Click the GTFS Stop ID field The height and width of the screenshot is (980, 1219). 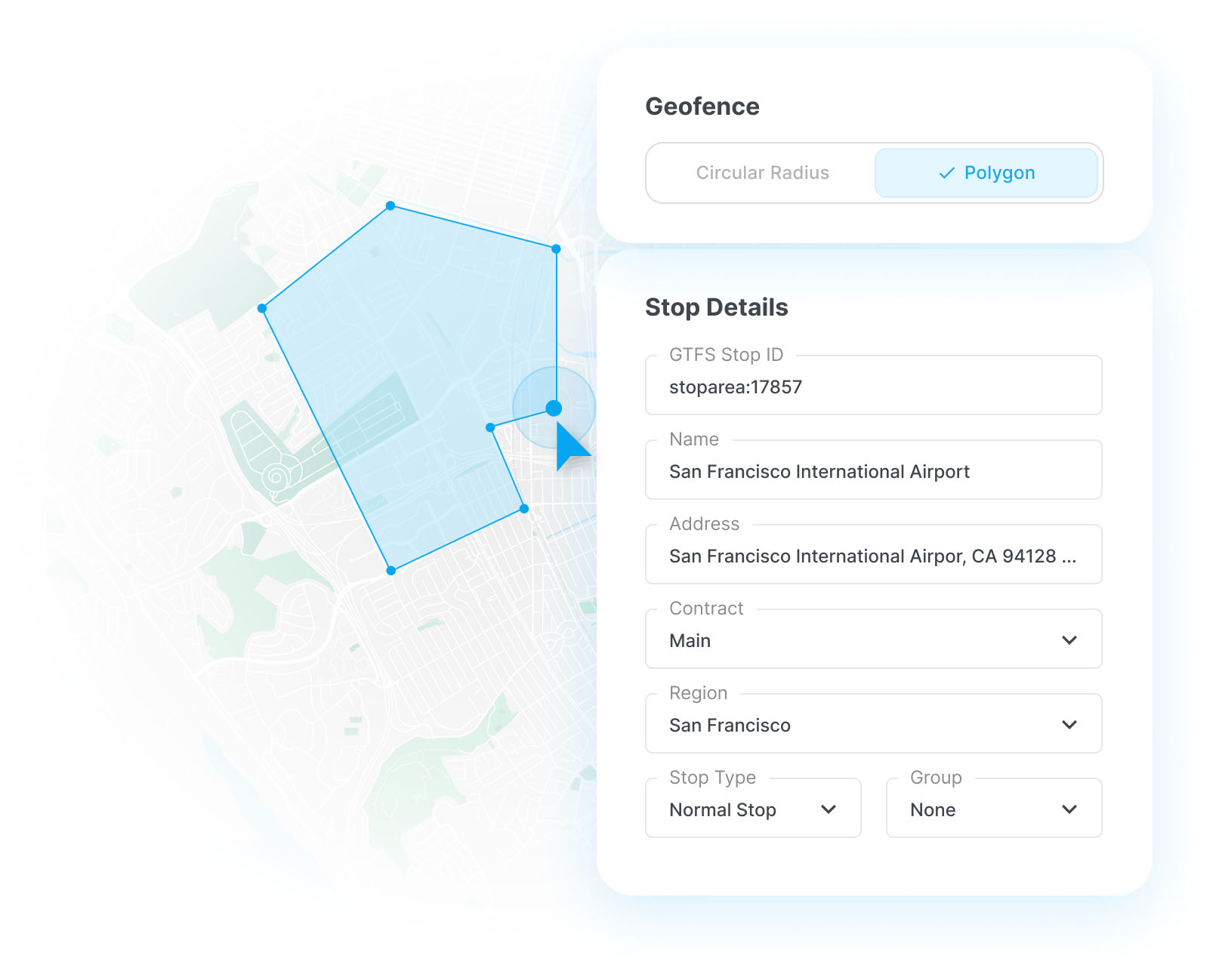[x=873, y=387]
